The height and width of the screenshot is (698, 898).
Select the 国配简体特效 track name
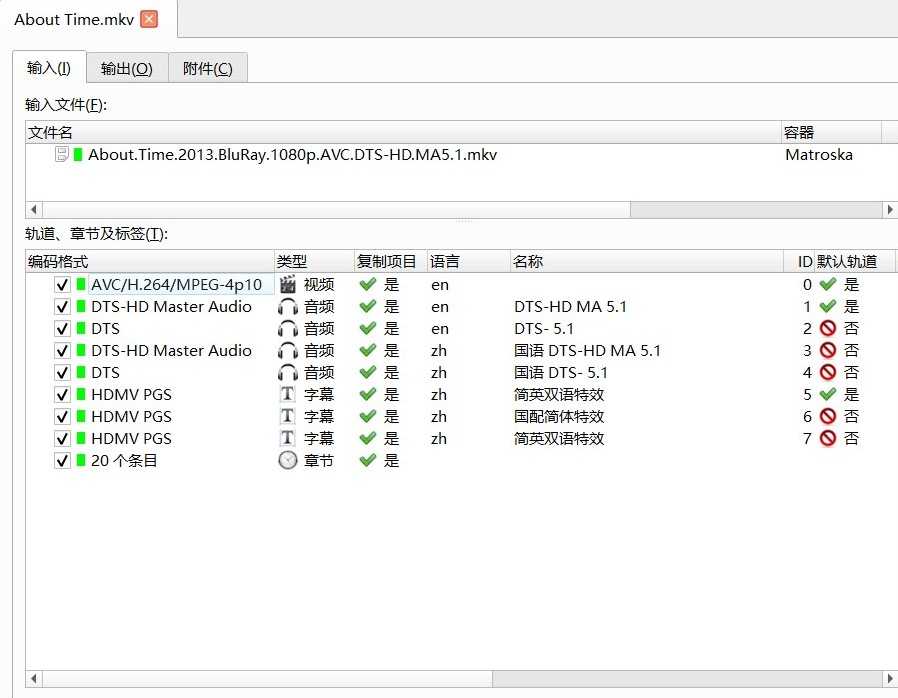[x=559, y=416]
